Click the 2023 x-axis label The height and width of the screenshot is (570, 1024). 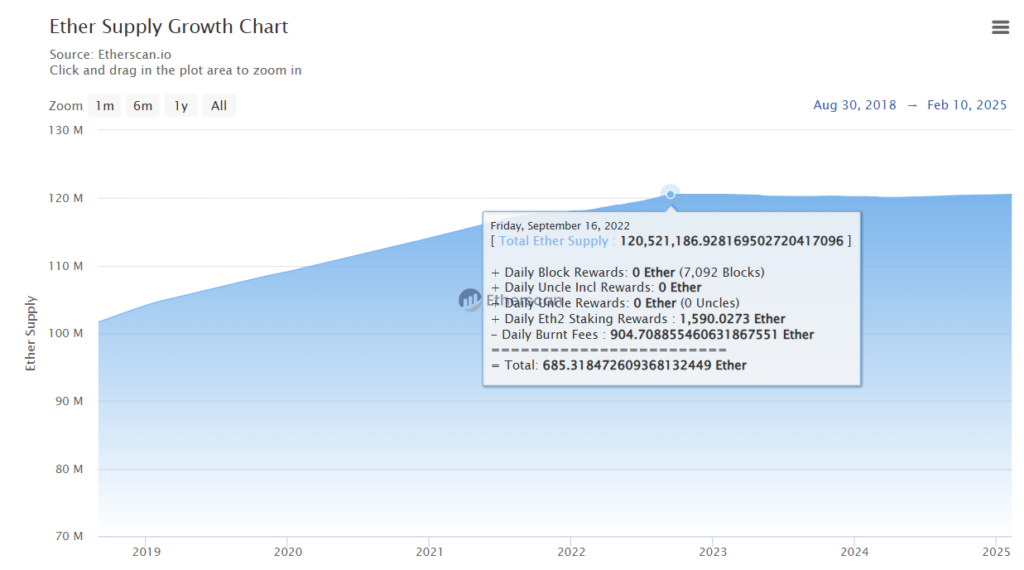pyautogui.click(x=713, y=551)
